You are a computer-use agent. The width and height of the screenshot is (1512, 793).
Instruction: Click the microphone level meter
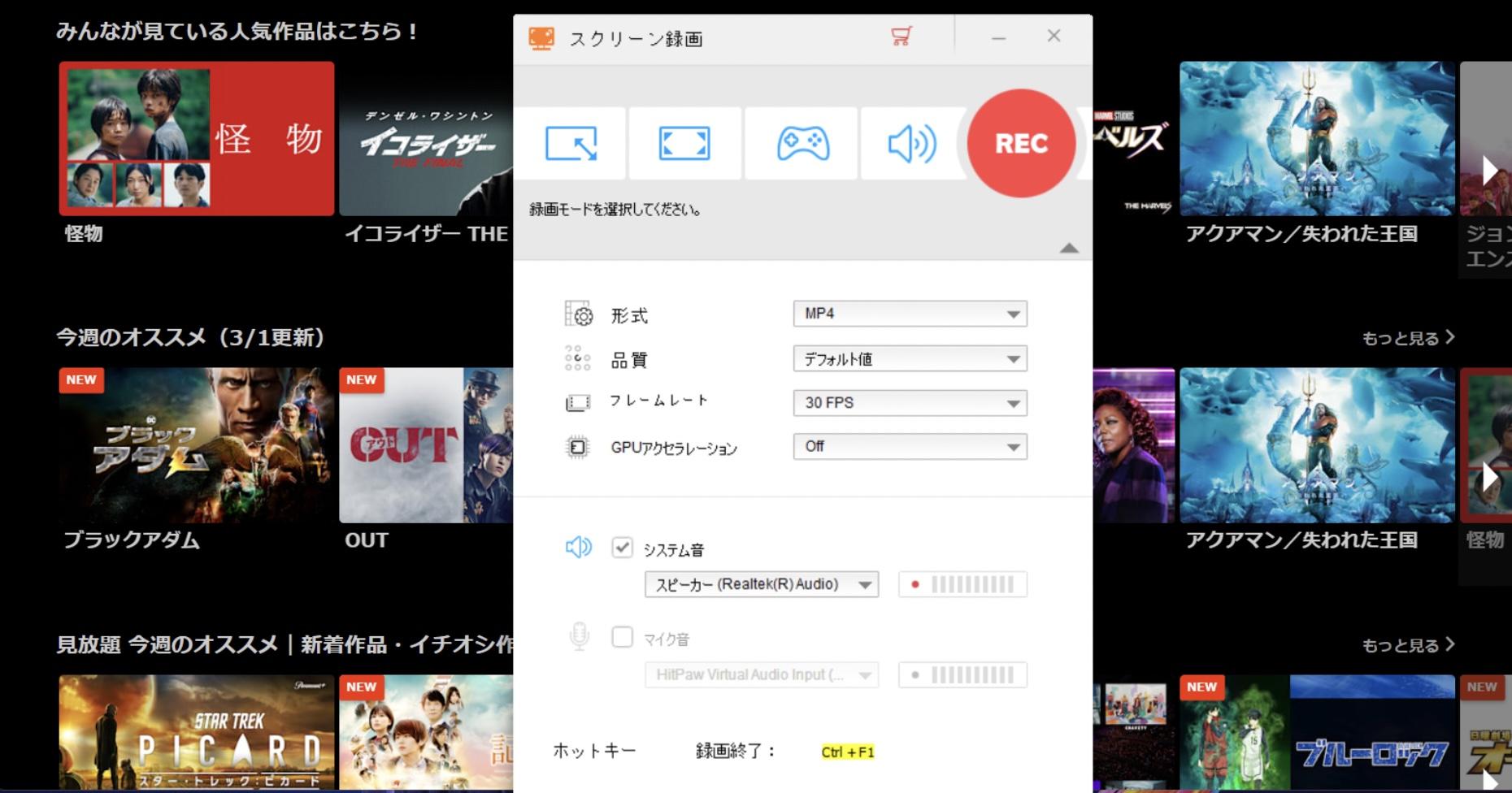click(x=962, y=674)
